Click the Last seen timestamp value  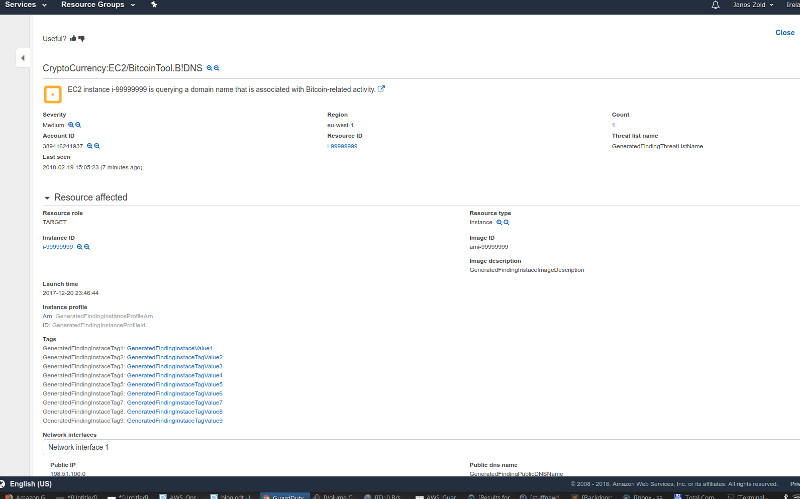(92, 167)
